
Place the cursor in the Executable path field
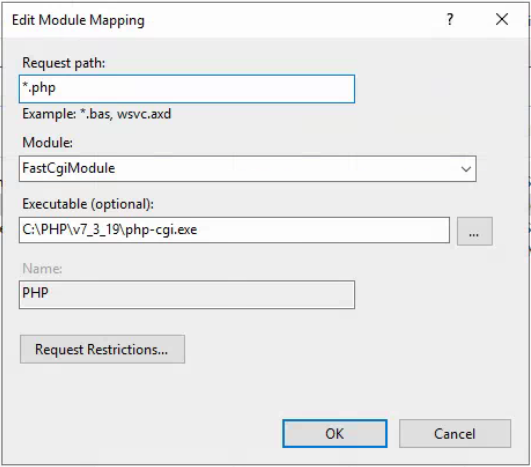pyautogui.click(x=234, y=230)
